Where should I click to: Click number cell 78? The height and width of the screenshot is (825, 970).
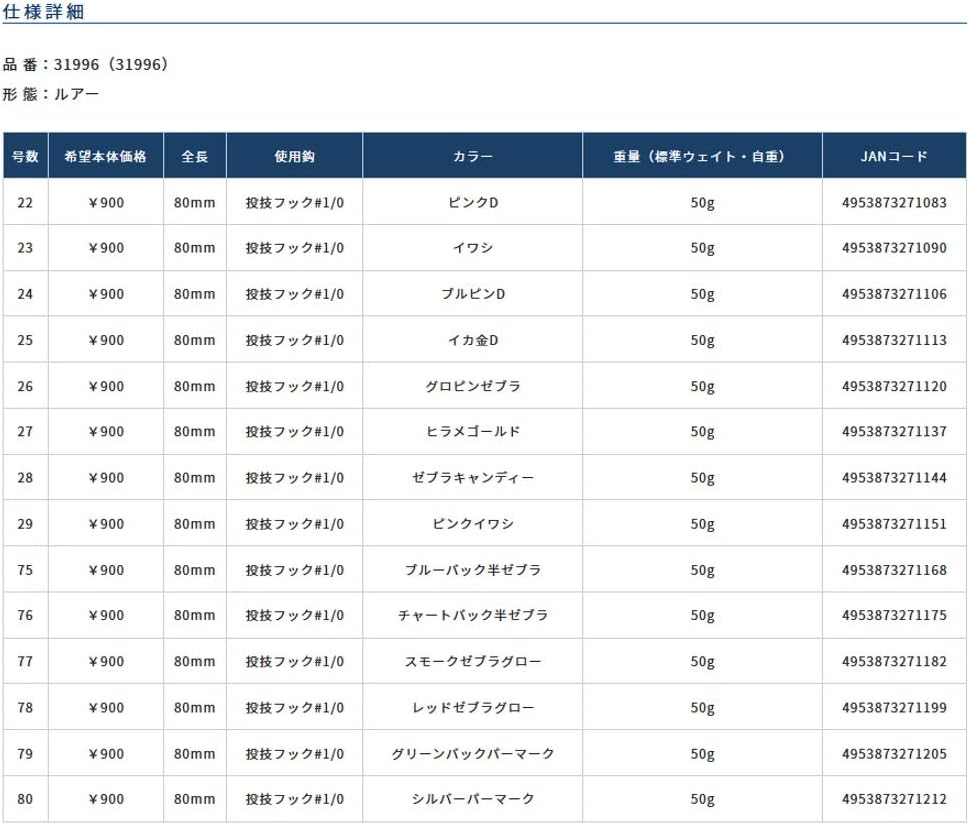25,707
